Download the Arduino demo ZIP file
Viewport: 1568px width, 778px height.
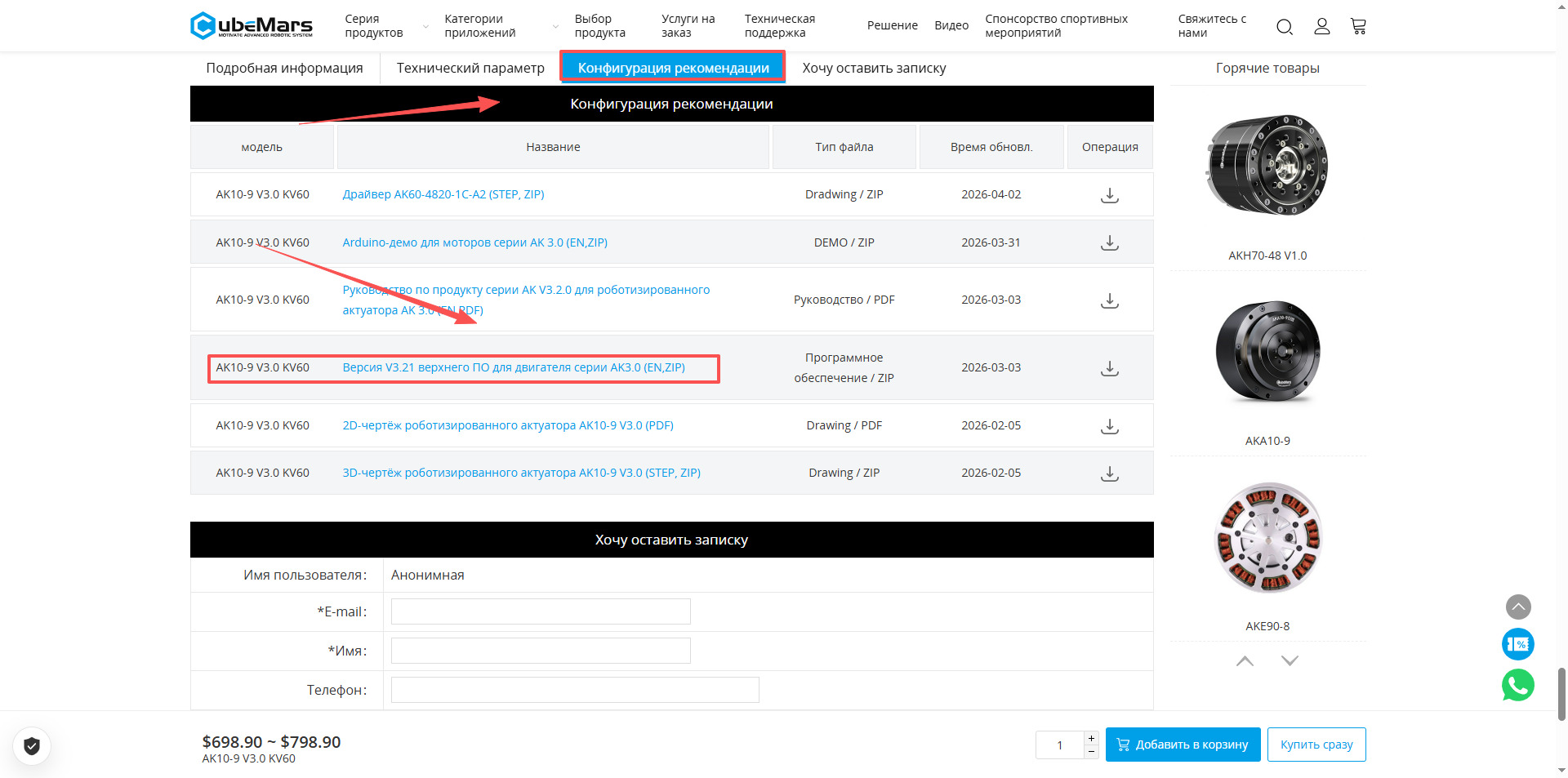[x=1109, y=242]
